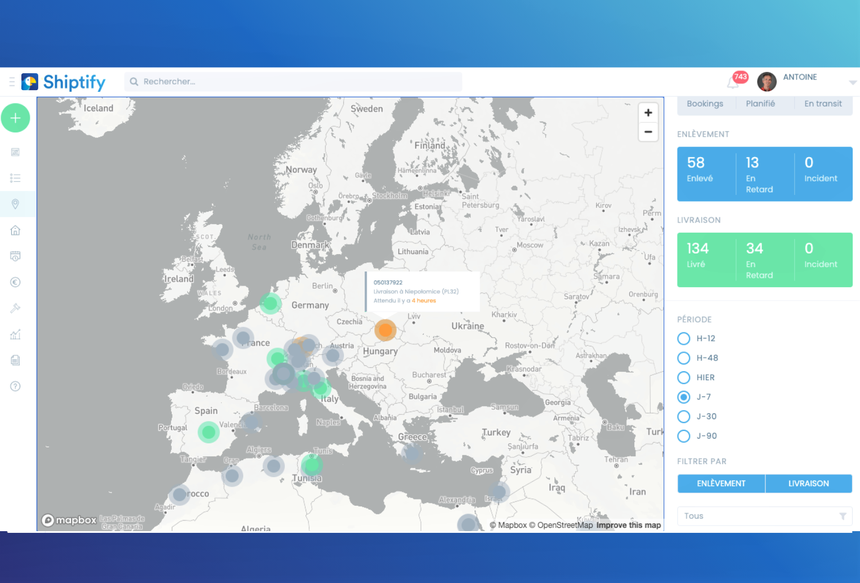Open the house icon in sidebar
860x583 pixels.
(15, 230)
